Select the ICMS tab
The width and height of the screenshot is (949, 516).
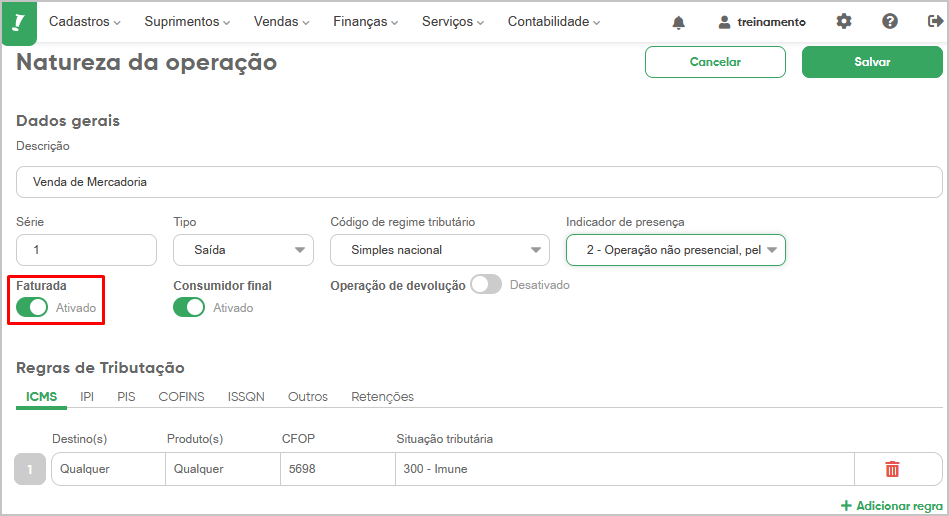tap(41, 397)
